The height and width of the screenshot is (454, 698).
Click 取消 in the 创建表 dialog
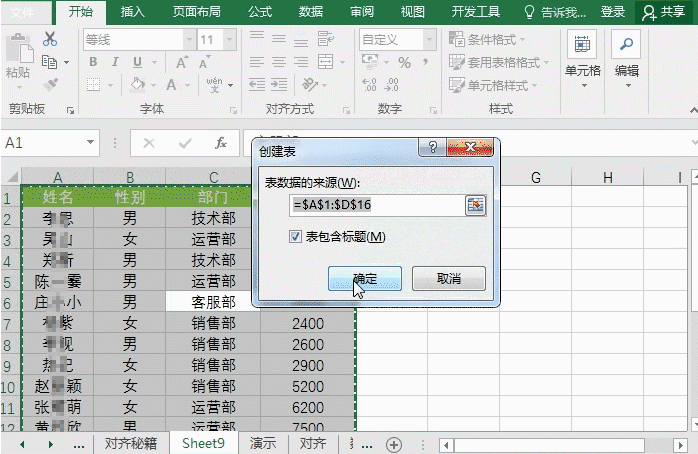tap(448, 279)
